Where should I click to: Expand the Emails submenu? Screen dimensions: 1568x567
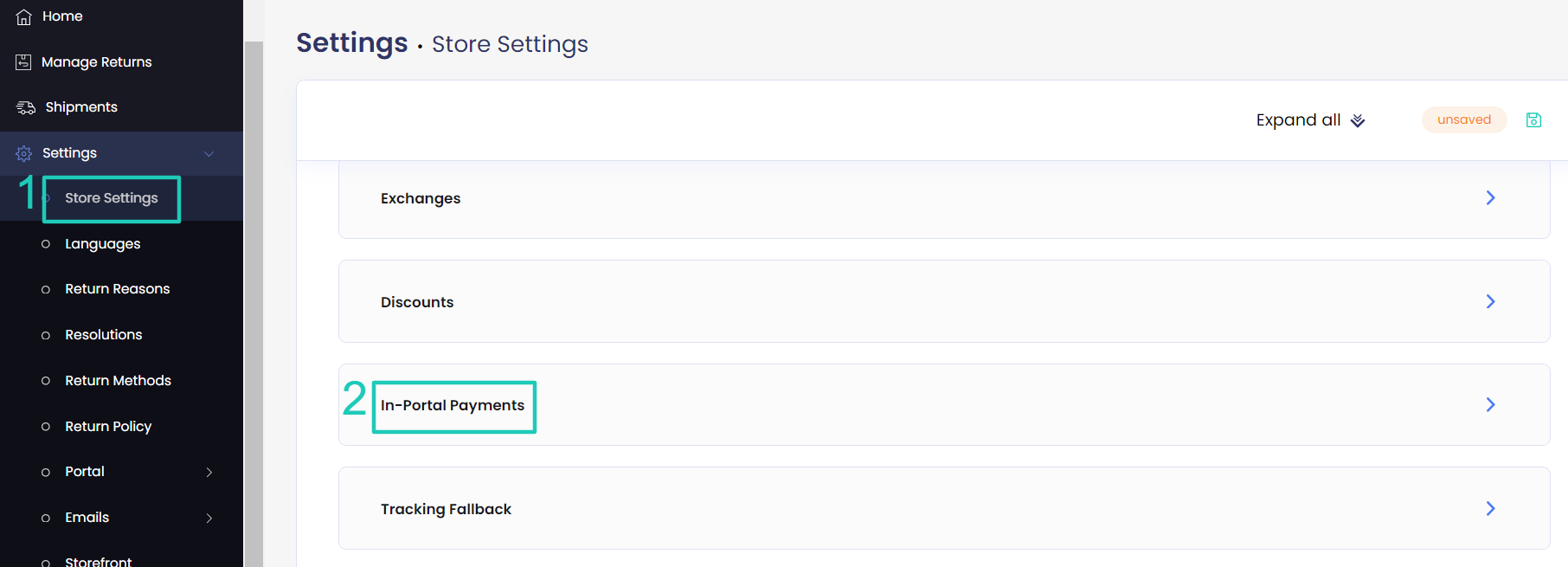tap(209, 518)
